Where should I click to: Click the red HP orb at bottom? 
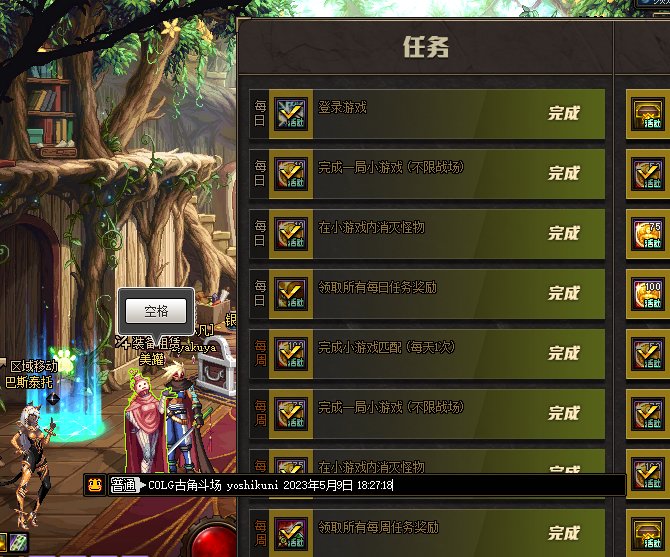(x=214, y=542)
